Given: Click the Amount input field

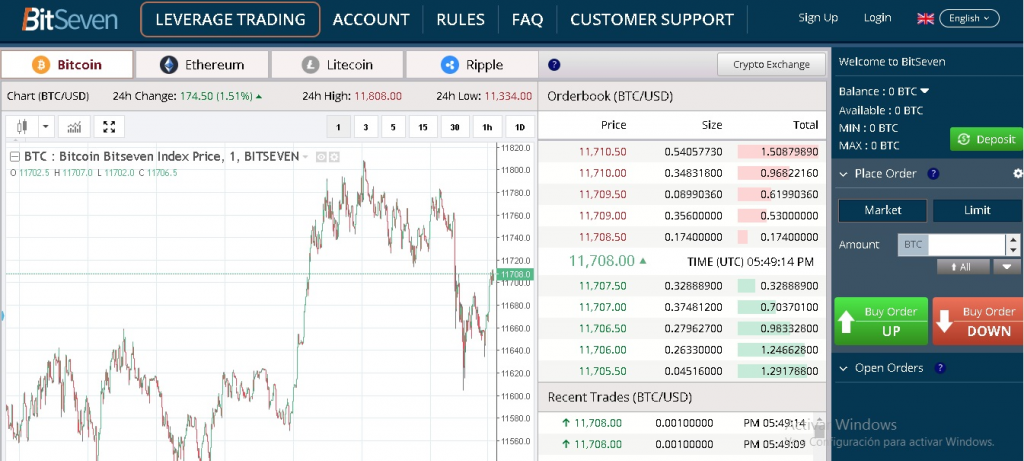Looking at the screenshot, I should (x=967, y=245).
